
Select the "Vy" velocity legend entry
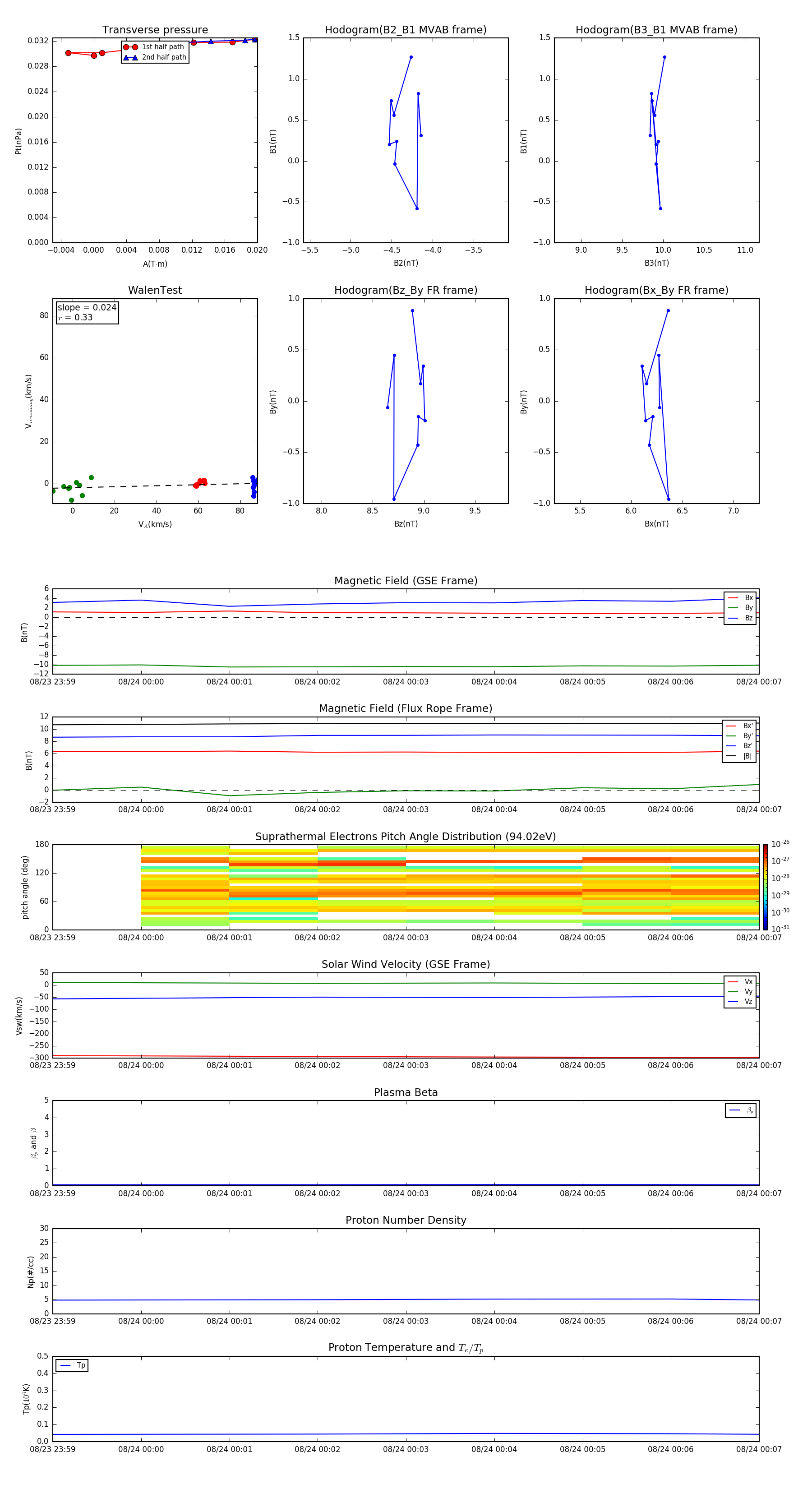pyautogui.click(x=740, y=991)
